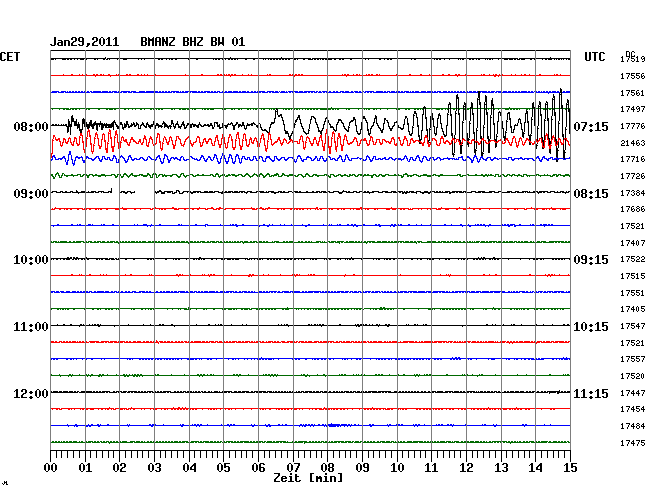Click the DC value '17405'
650x494 pixels.
[x=633, y=310]
